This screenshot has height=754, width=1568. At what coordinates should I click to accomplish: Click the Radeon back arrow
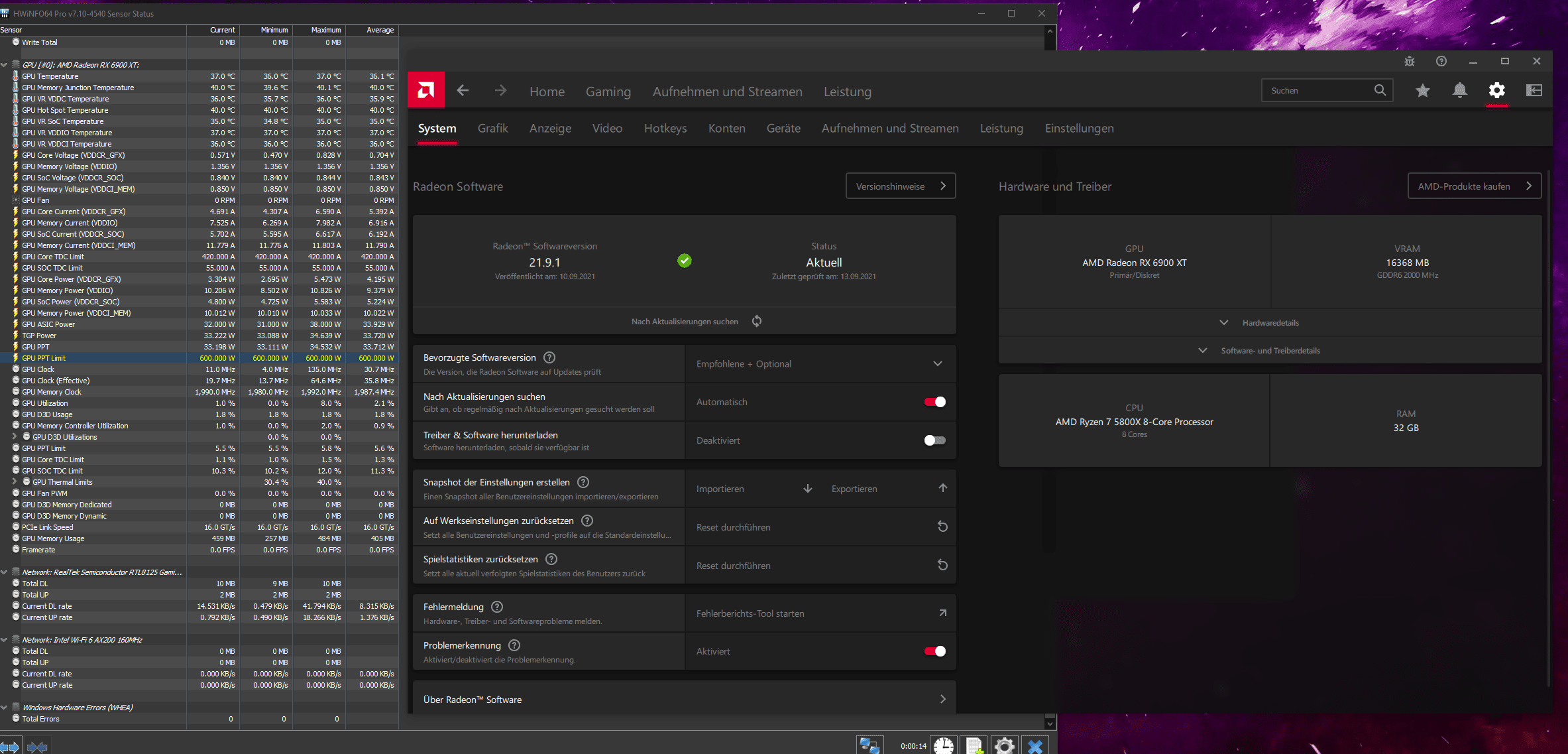pyautogui.click(x=463, y=90)
